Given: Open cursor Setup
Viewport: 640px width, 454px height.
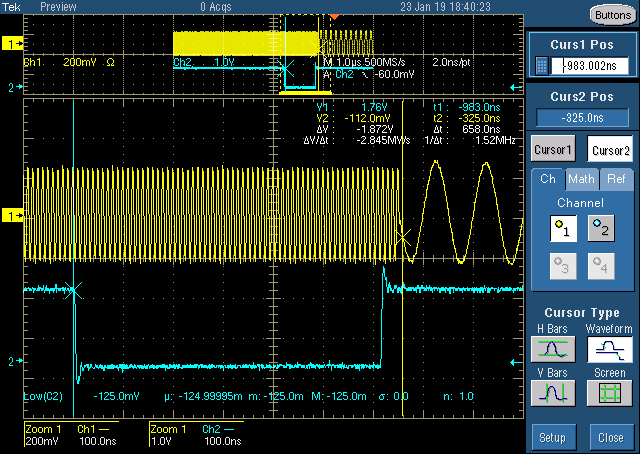Looking at the screenshot, I should pos(552,437).
